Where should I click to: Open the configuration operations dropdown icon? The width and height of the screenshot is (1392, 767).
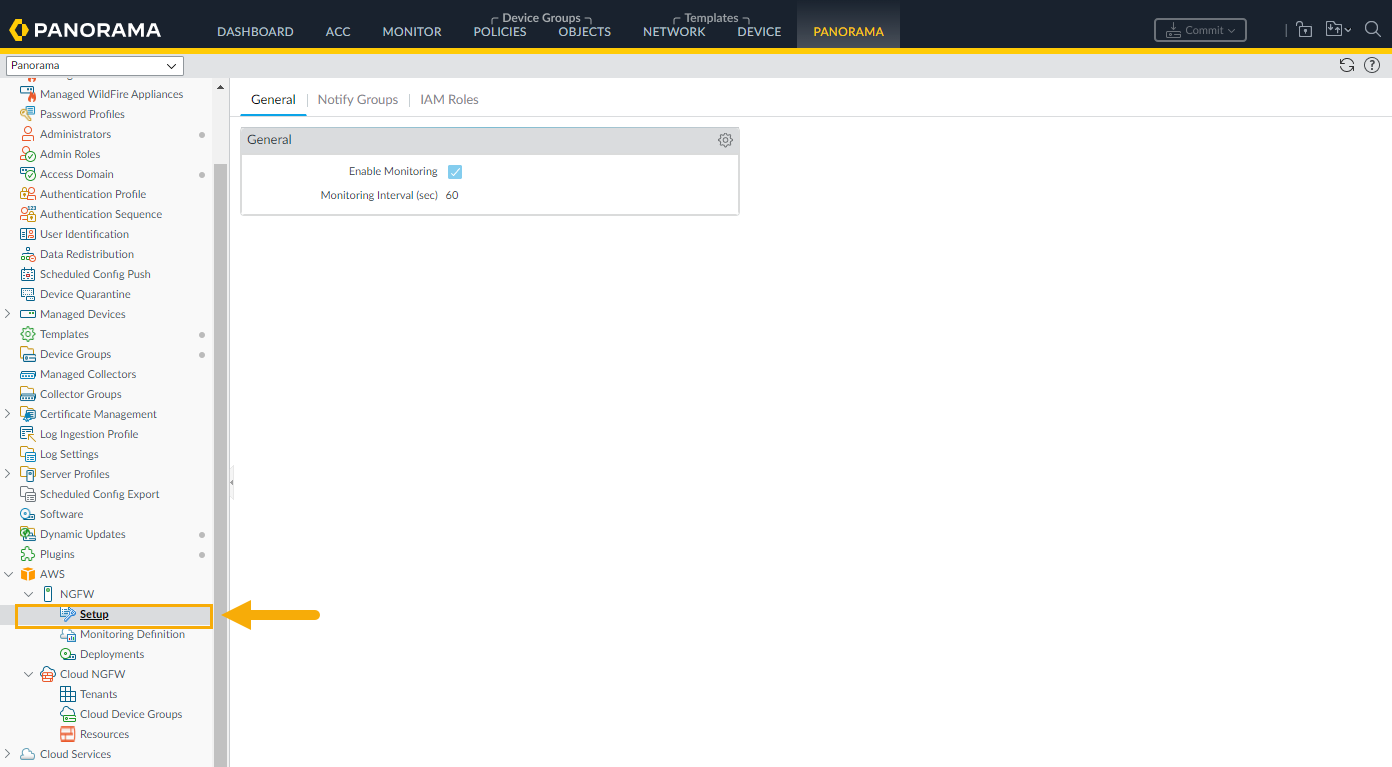(1338, 29)
